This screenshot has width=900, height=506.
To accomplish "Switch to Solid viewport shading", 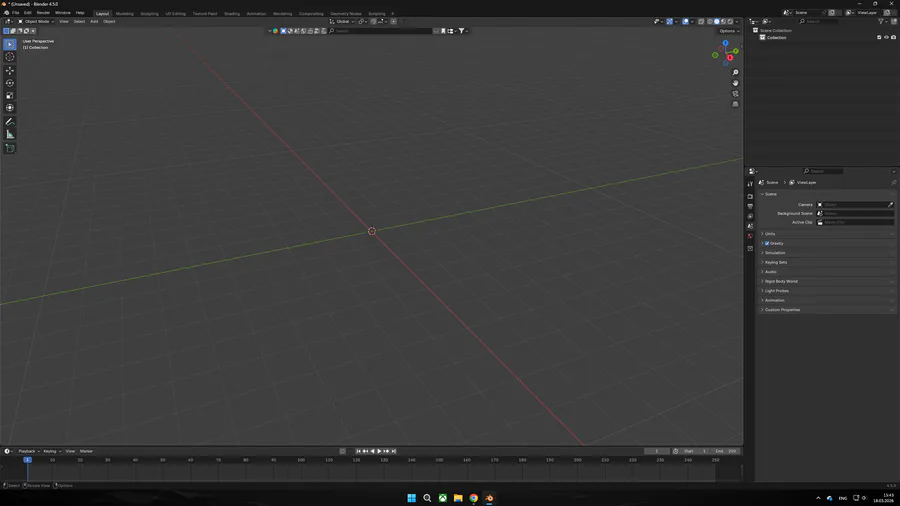I will 716,22.
